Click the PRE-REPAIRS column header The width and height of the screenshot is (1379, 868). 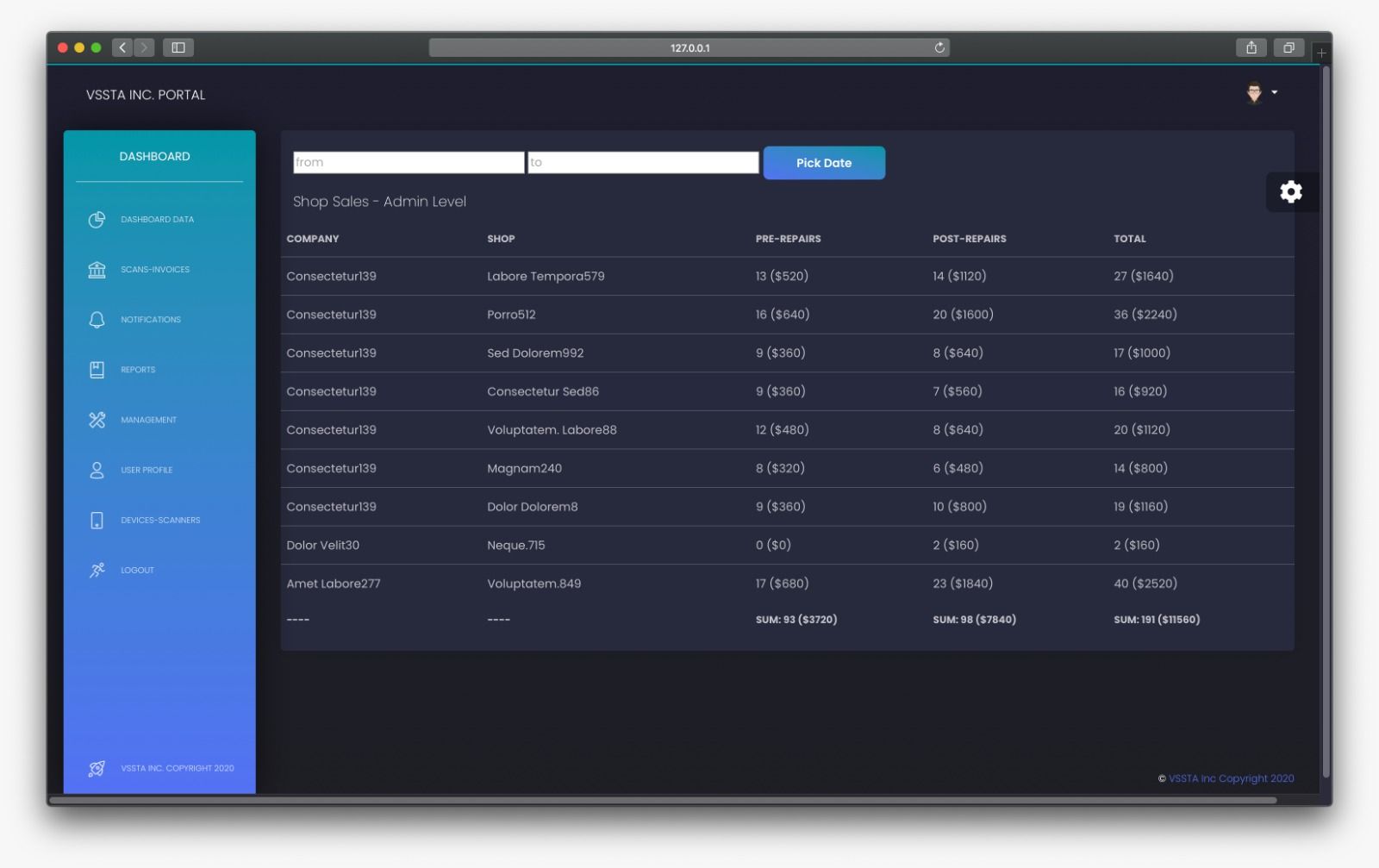point(788,239)
